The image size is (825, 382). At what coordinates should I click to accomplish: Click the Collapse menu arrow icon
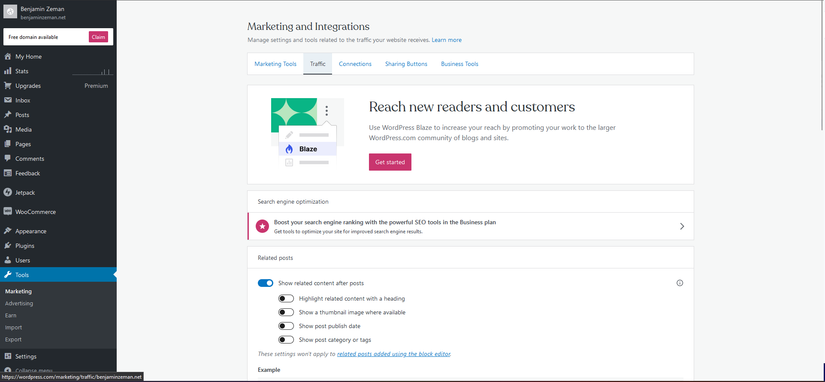(7, 370)
